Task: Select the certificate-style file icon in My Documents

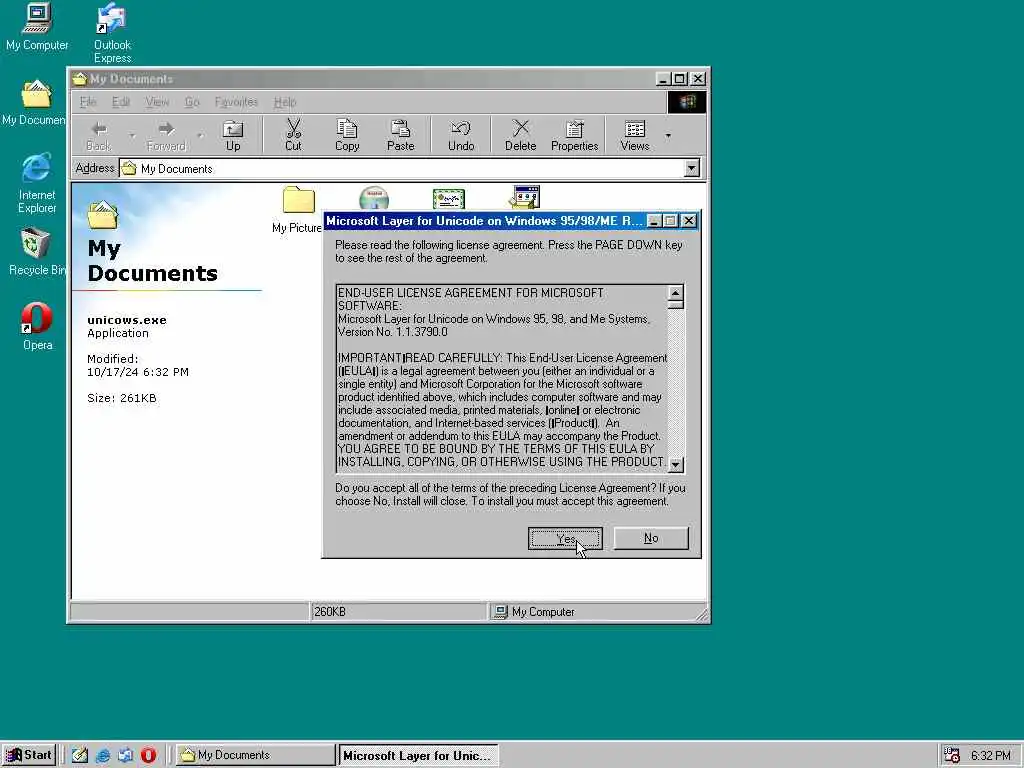Action: pyautogui.click(x=449, y=199)
